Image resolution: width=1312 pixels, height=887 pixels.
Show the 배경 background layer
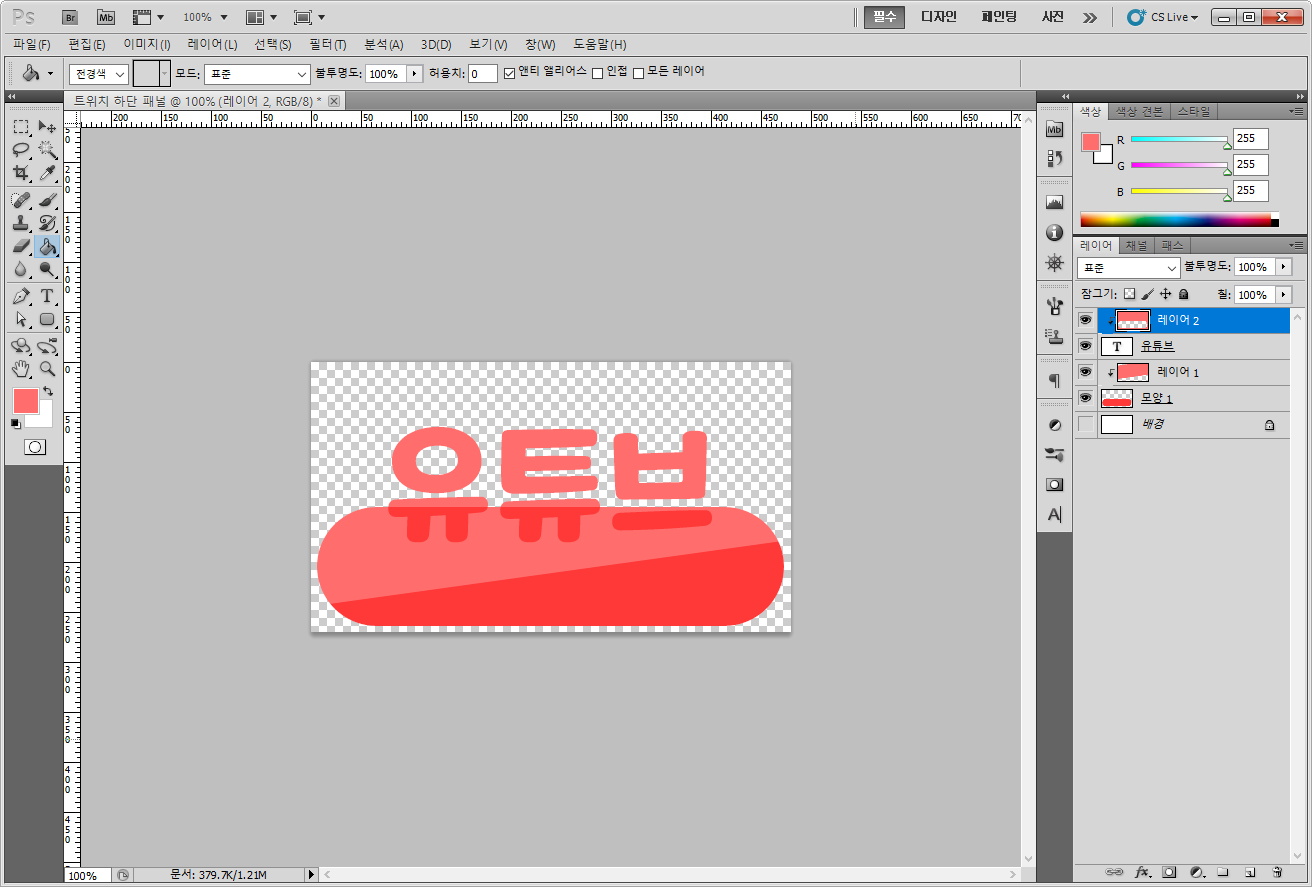(1085, 424)
